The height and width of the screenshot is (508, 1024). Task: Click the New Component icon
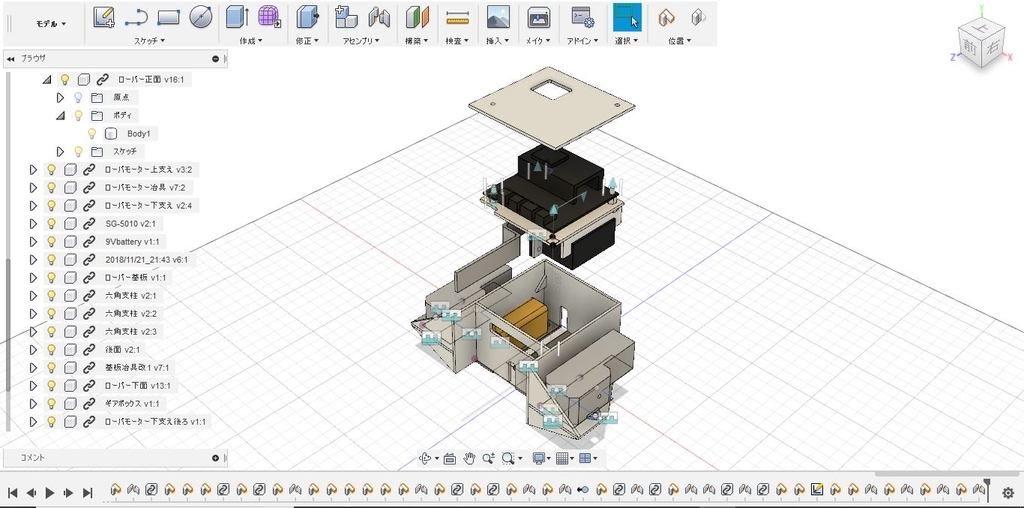point(346,17)
